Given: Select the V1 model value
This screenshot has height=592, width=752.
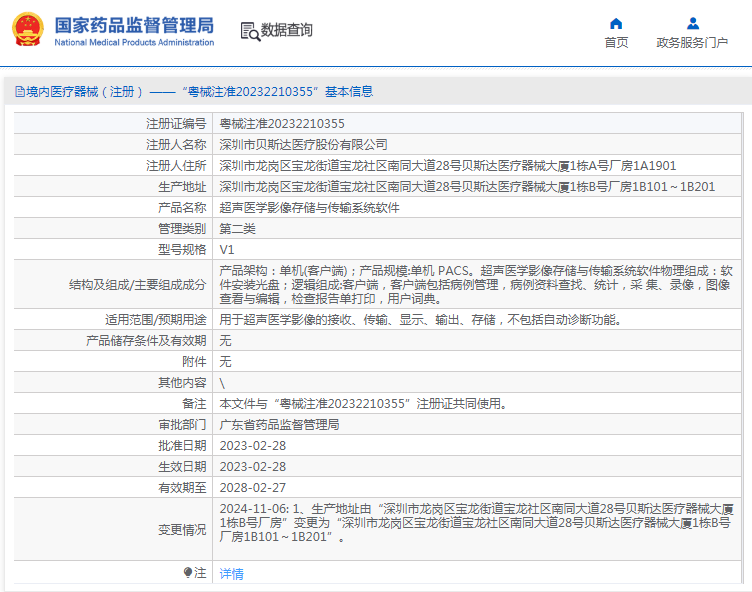Looking at the screenshot, I should tap(227, 250).
